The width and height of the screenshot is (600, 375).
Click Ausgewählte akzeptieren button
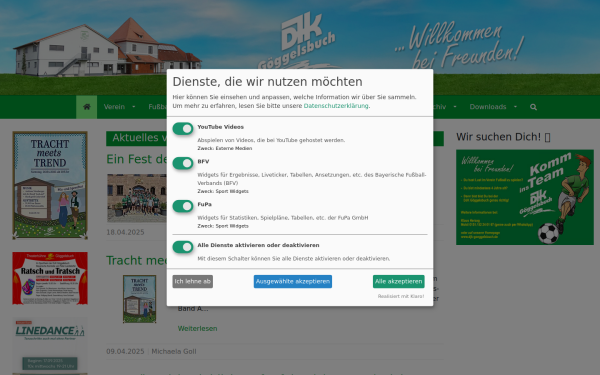pos(293,282)
